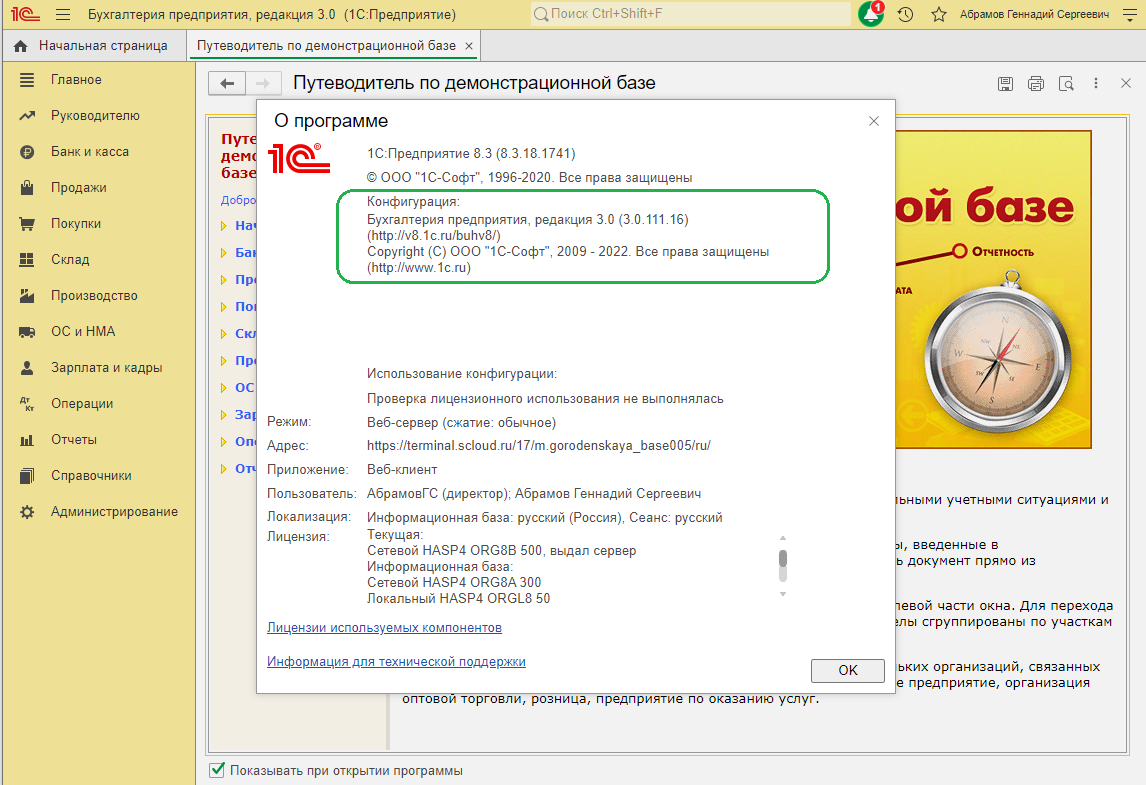
Task: Print the guide via printer icon
Action: tap(1036, 84)
